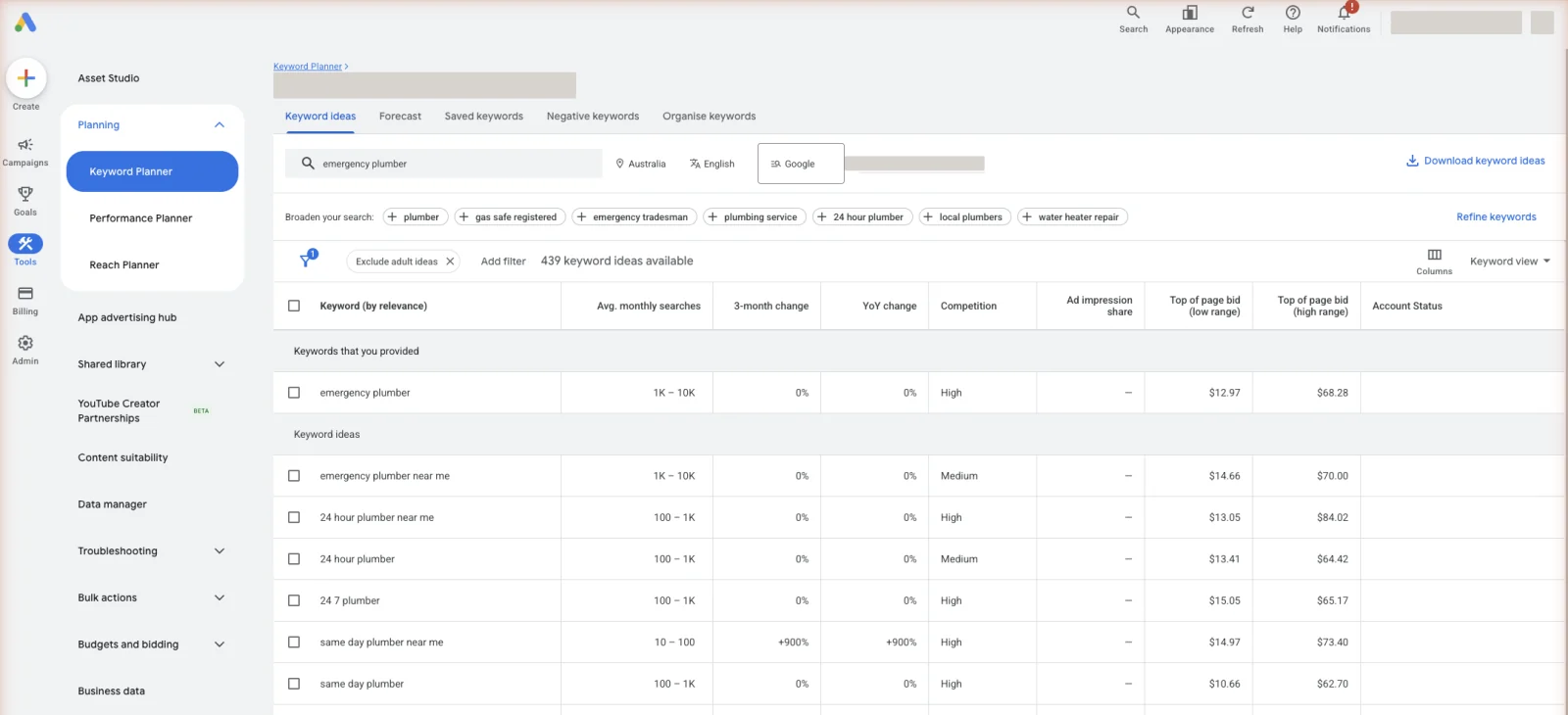Open App advertising hub
This screenshot has height=715, width=1568.
tap(127, 317)
